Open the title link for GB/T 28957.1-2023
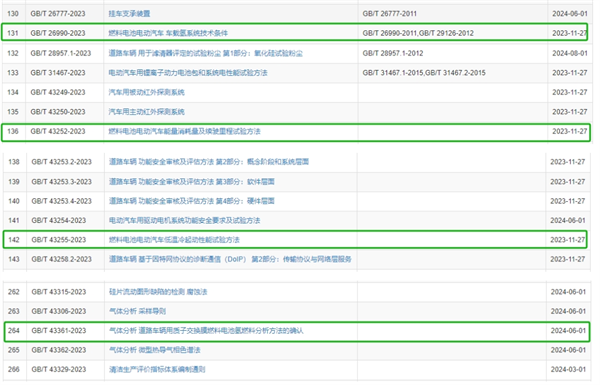The height and width of the screenshot is (385, 600). [205, 53]
